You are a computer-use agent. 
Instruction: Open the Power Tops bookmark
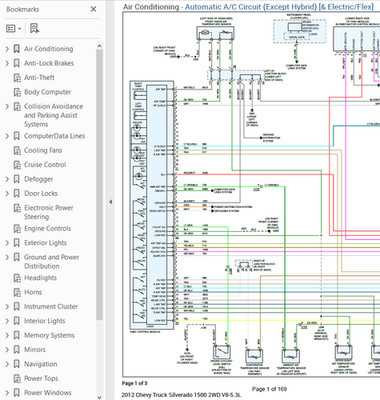coord(41,378)
